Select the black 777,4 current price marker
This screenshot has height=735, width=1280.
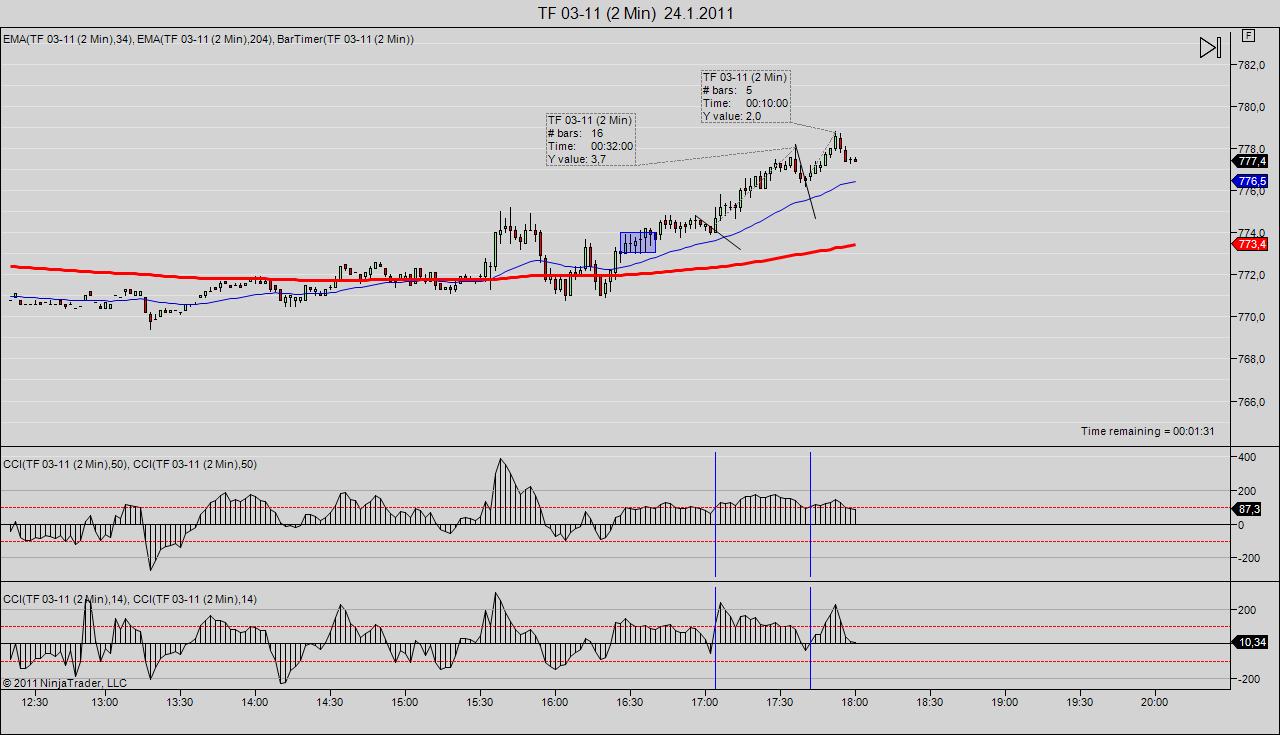(1252, 161)
